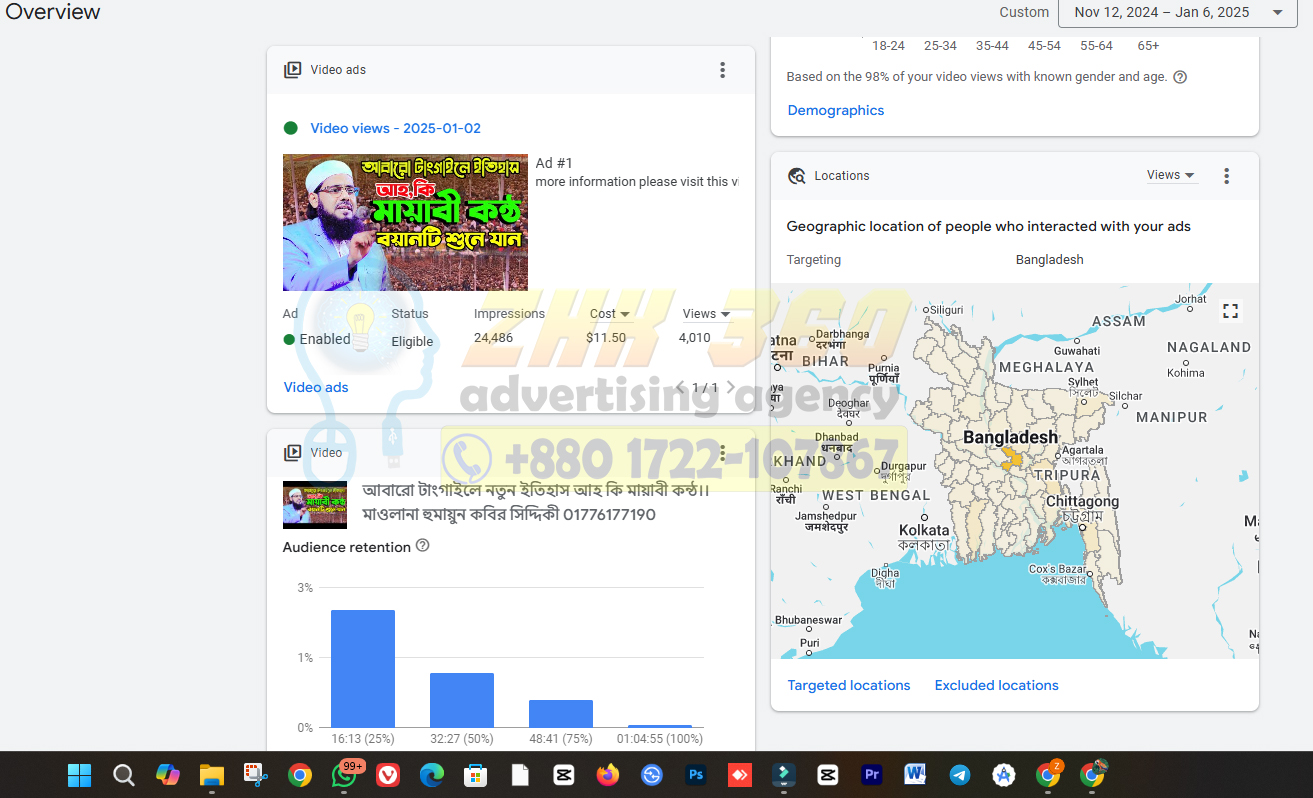
Task: Open Microsoft Edge from taskbar
Action: tap(431, 775)
